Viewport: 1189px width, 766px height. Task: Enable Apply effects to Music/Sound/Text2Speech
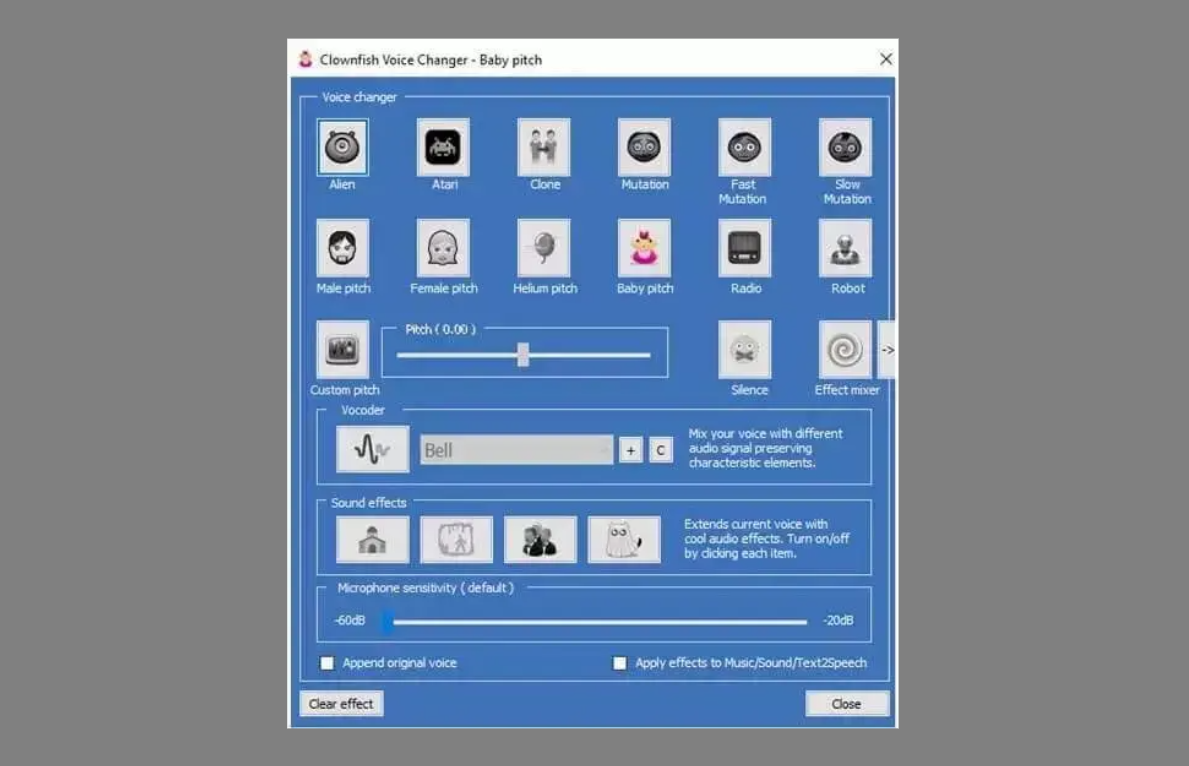click(x=620, y=663)
